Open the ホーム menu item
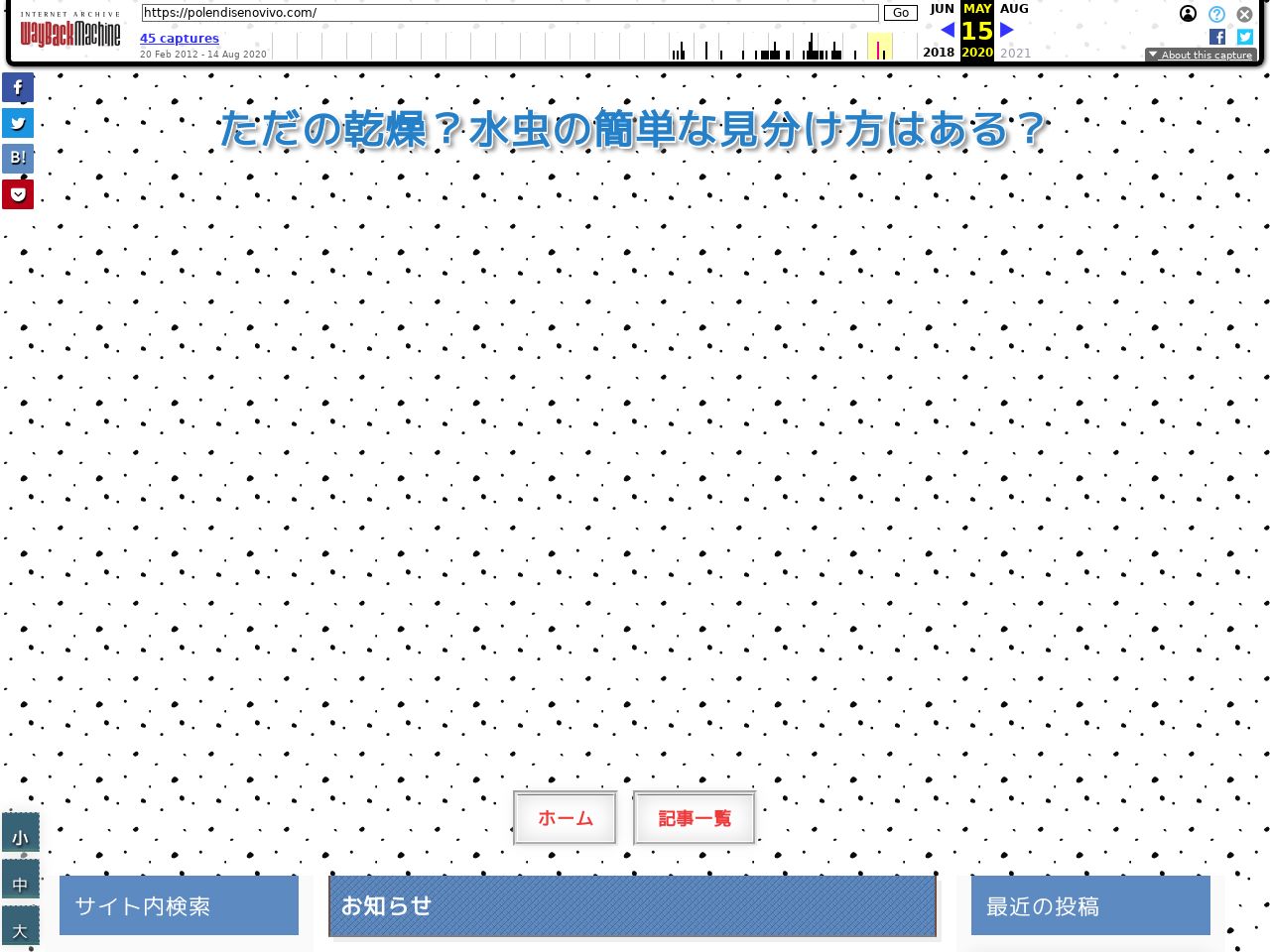 pyautogui.click(x=565, y=818)
